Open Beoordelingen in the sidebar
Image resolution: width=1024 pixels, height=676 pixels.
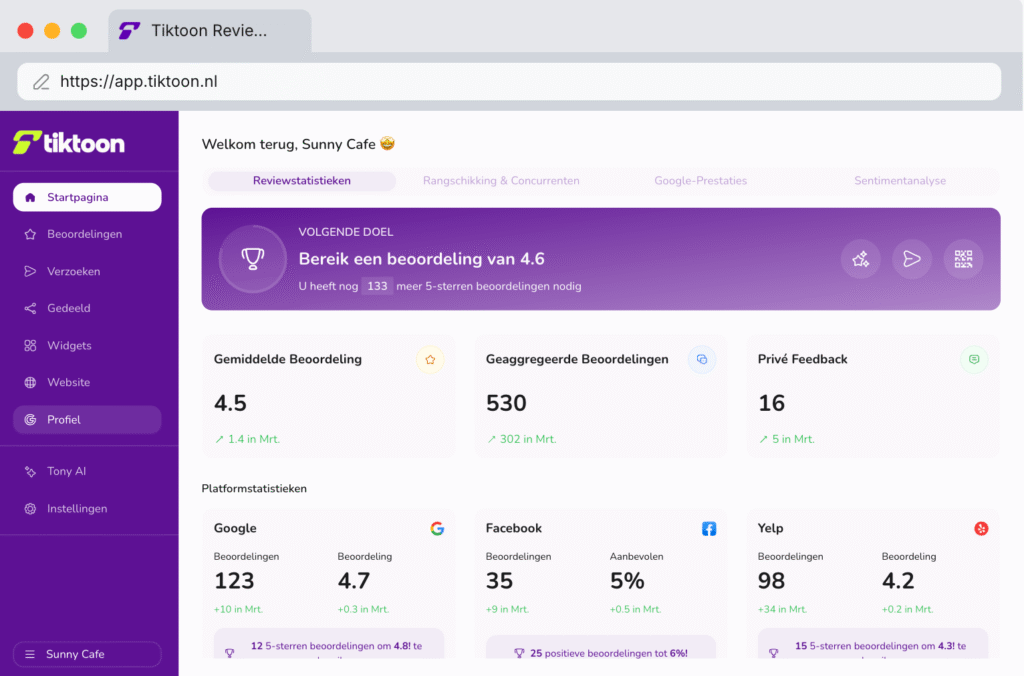click(84, 234)
